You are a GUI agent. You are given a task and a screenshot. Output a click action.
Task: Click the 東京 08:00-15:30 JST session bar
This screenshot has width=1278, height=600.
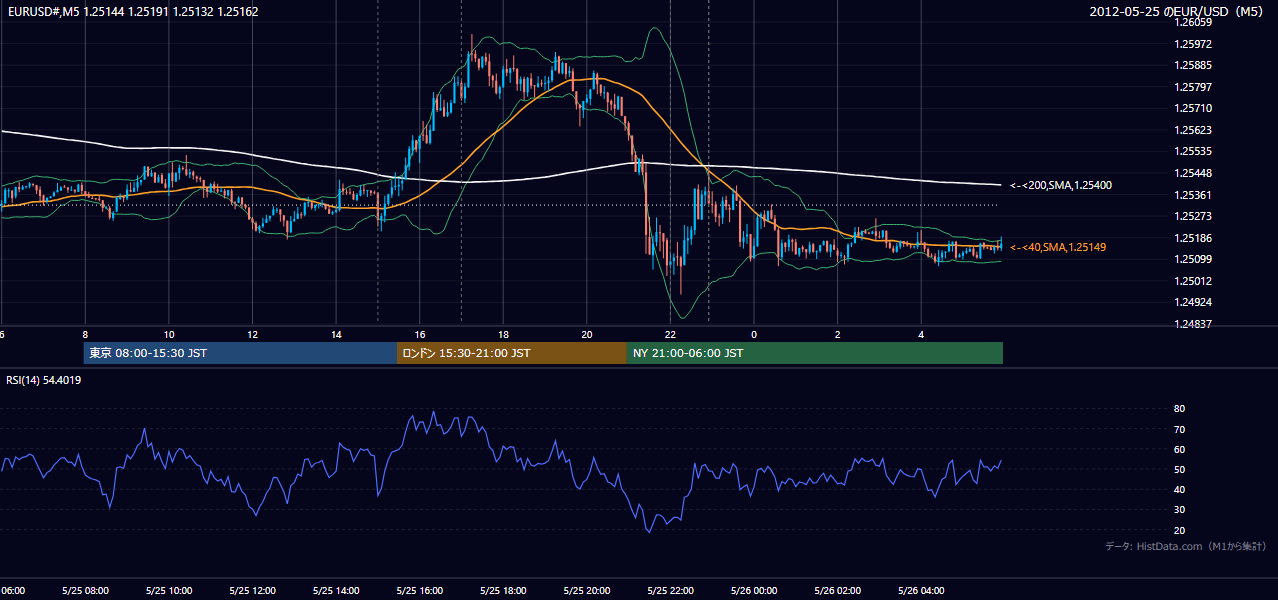point(241,353)
